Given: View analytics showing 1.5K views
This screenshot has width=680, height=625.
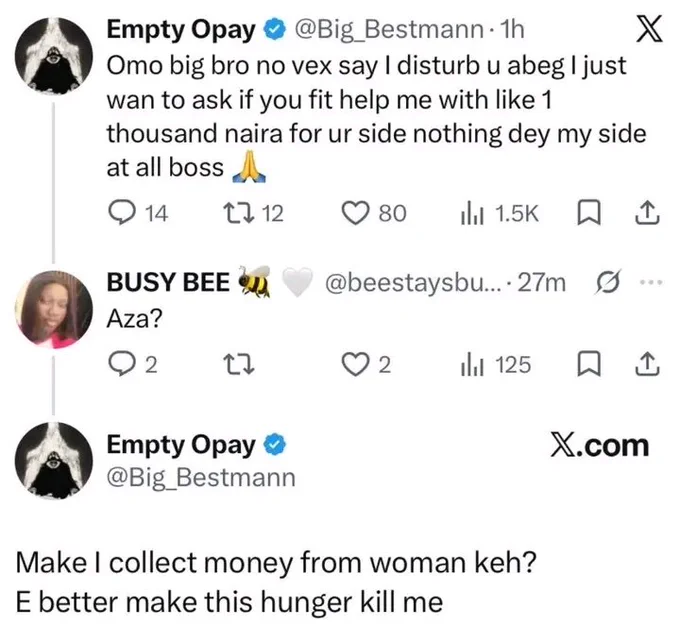Looking at the screenshot, I should 499,213.
